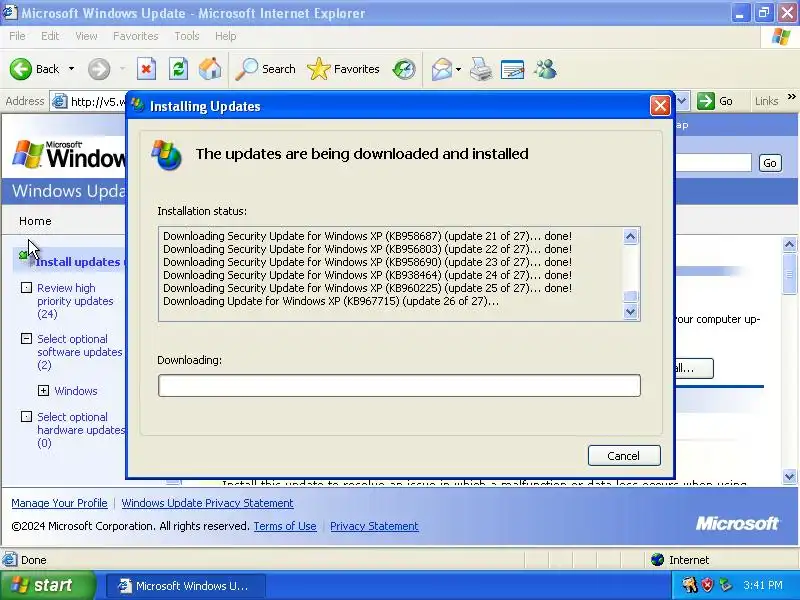
Task: Open the Home page icon
Action: tap(210, 69)
